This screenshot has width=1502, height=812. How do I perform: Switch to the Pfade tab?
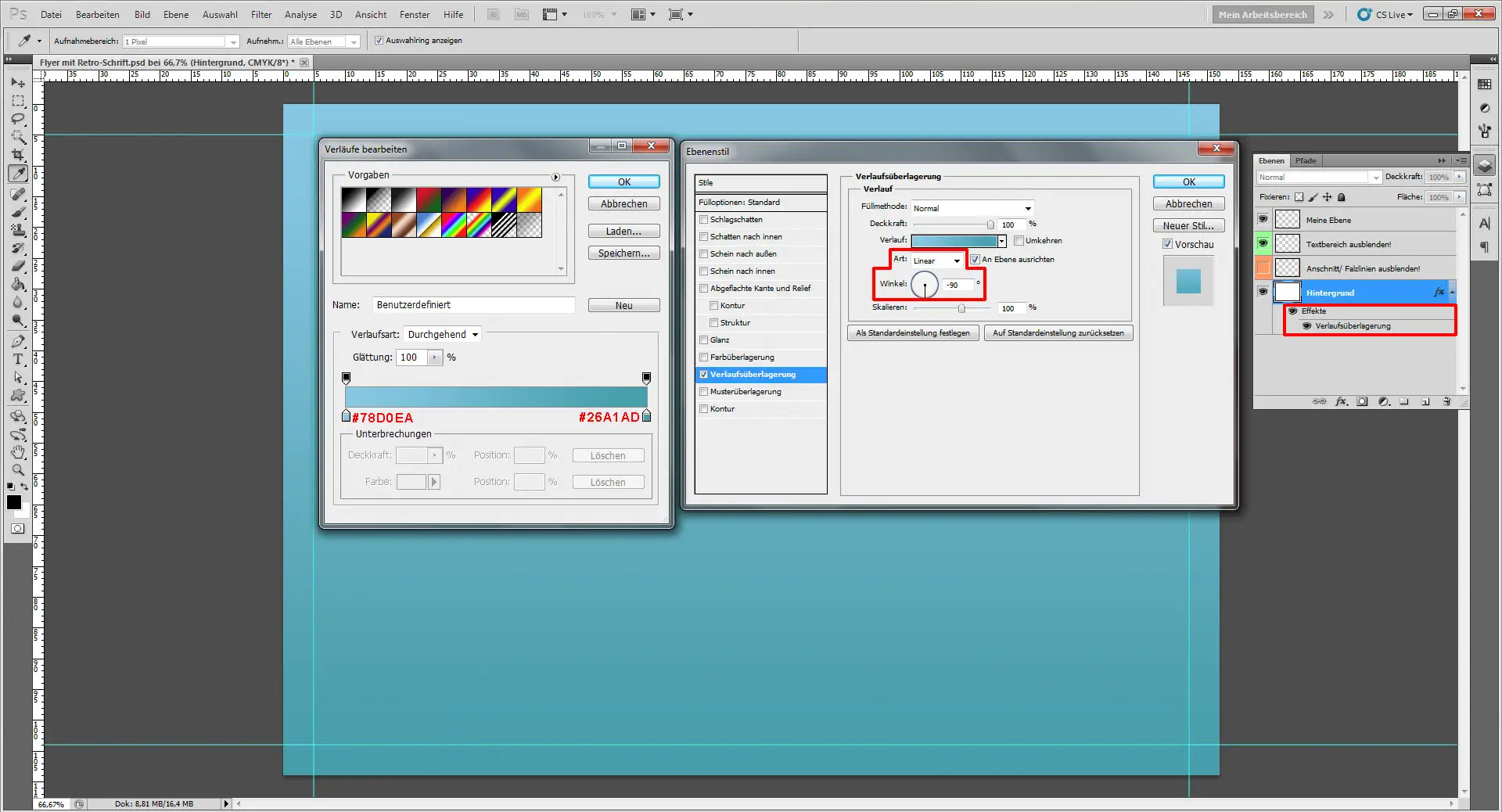[1305, 161]
